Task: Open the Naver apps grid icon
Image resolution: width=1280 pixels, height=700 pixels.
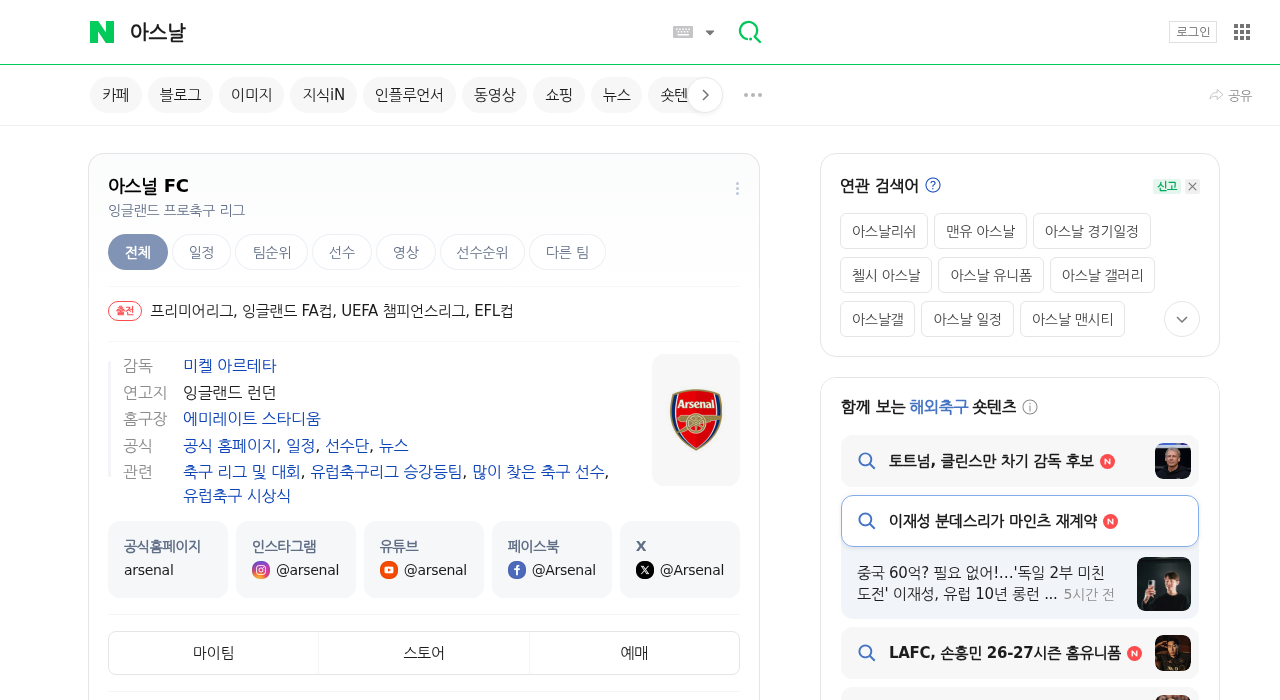Action: [1241, 31]
